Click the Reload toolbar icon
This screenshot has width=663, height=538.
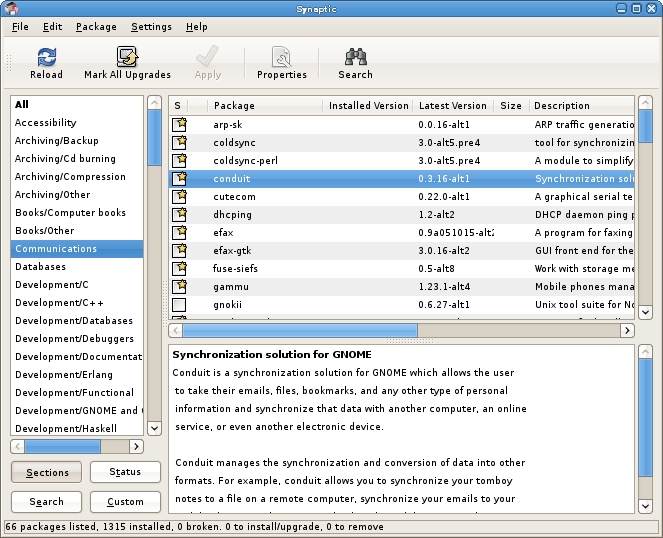click(46, 57)
